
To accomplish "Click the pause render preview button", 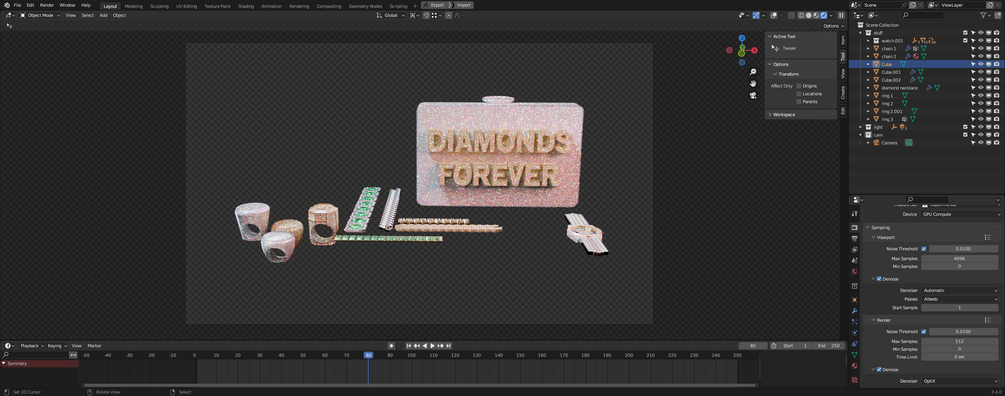I will click(842, 15).
